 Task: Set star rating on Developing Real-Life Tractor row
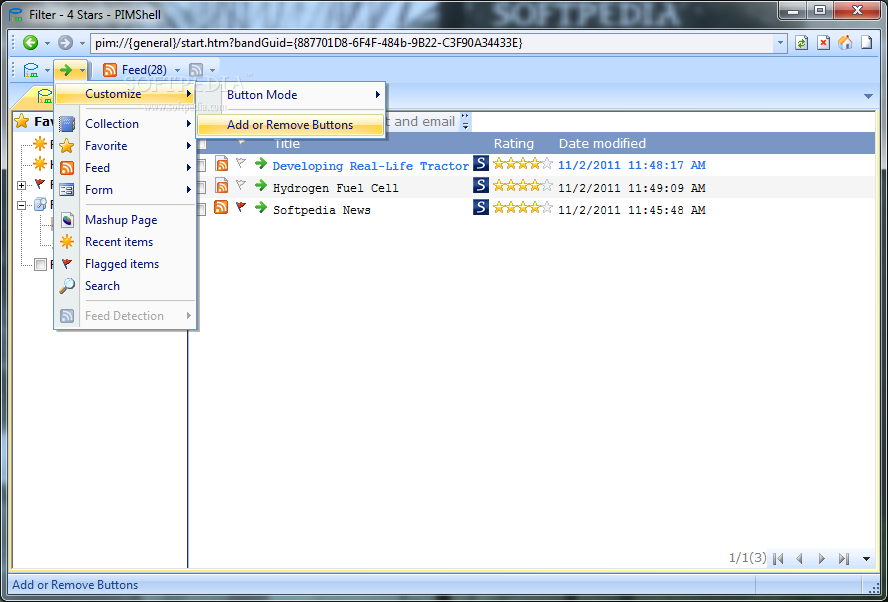pyautogui.click(x=522, y=164)
